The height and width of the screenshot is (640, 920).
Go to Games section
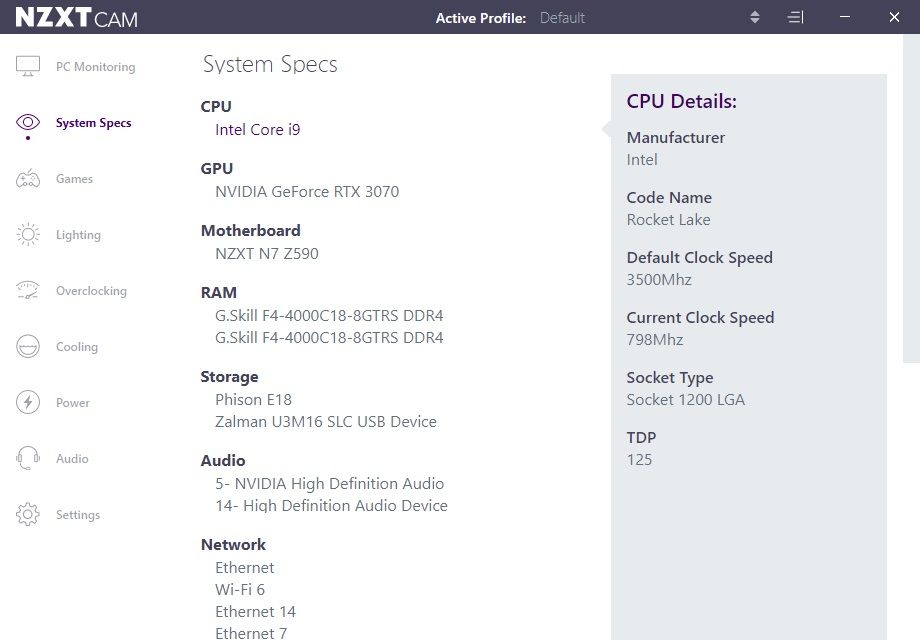(75, 179)
